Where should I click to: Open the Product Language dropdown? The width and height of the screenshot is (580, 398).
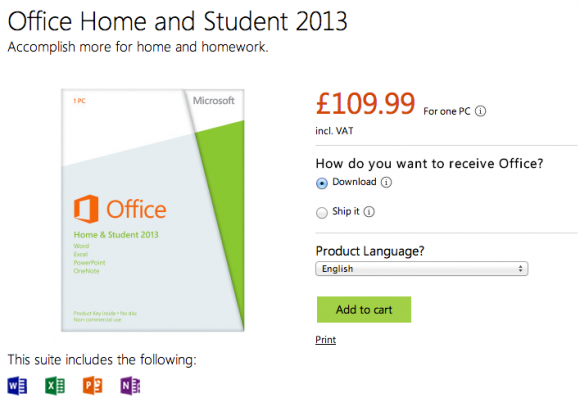(x=422, y=269)
